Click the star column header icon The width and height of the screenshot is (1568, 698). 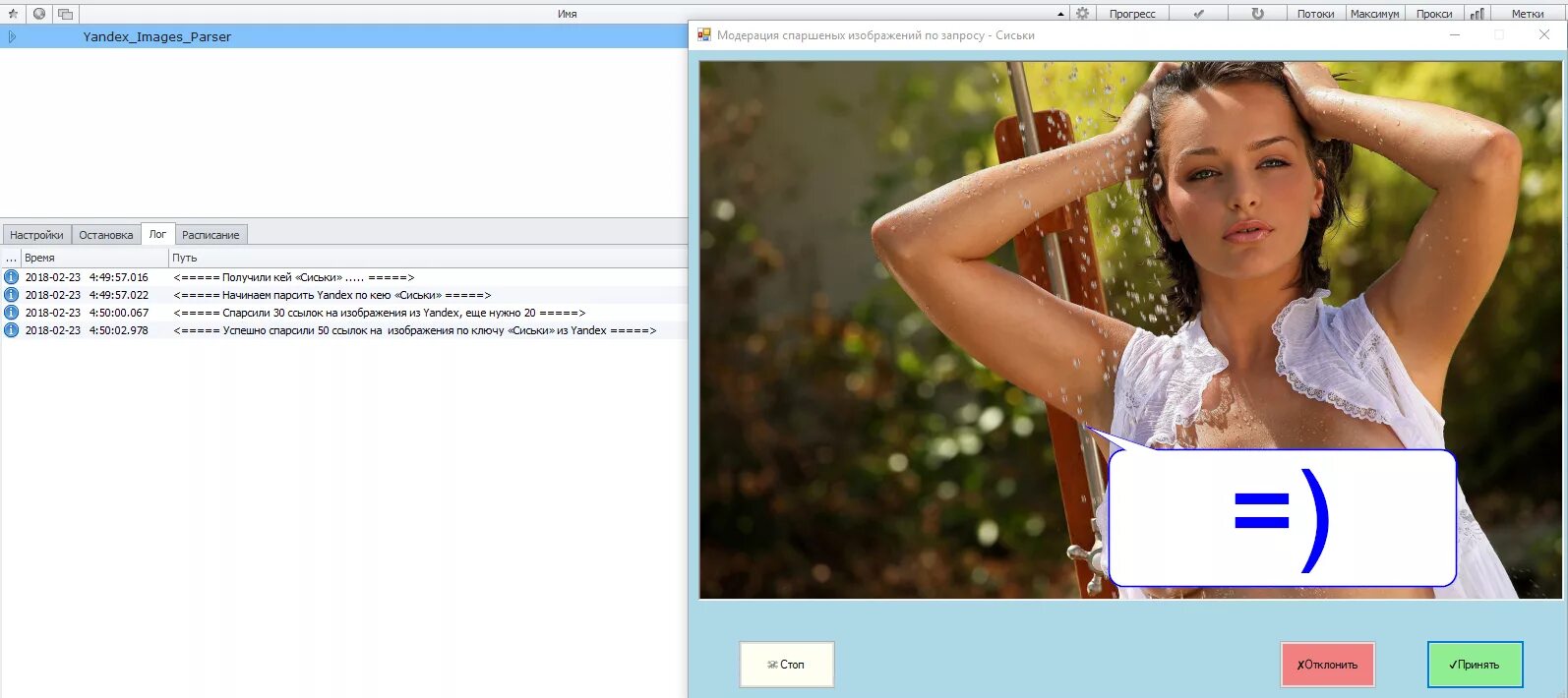tap(13, 14)
